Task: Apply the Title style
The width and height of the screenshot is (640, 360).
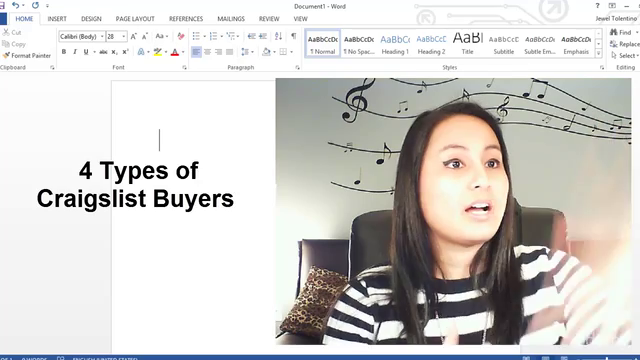Action: 468,44
